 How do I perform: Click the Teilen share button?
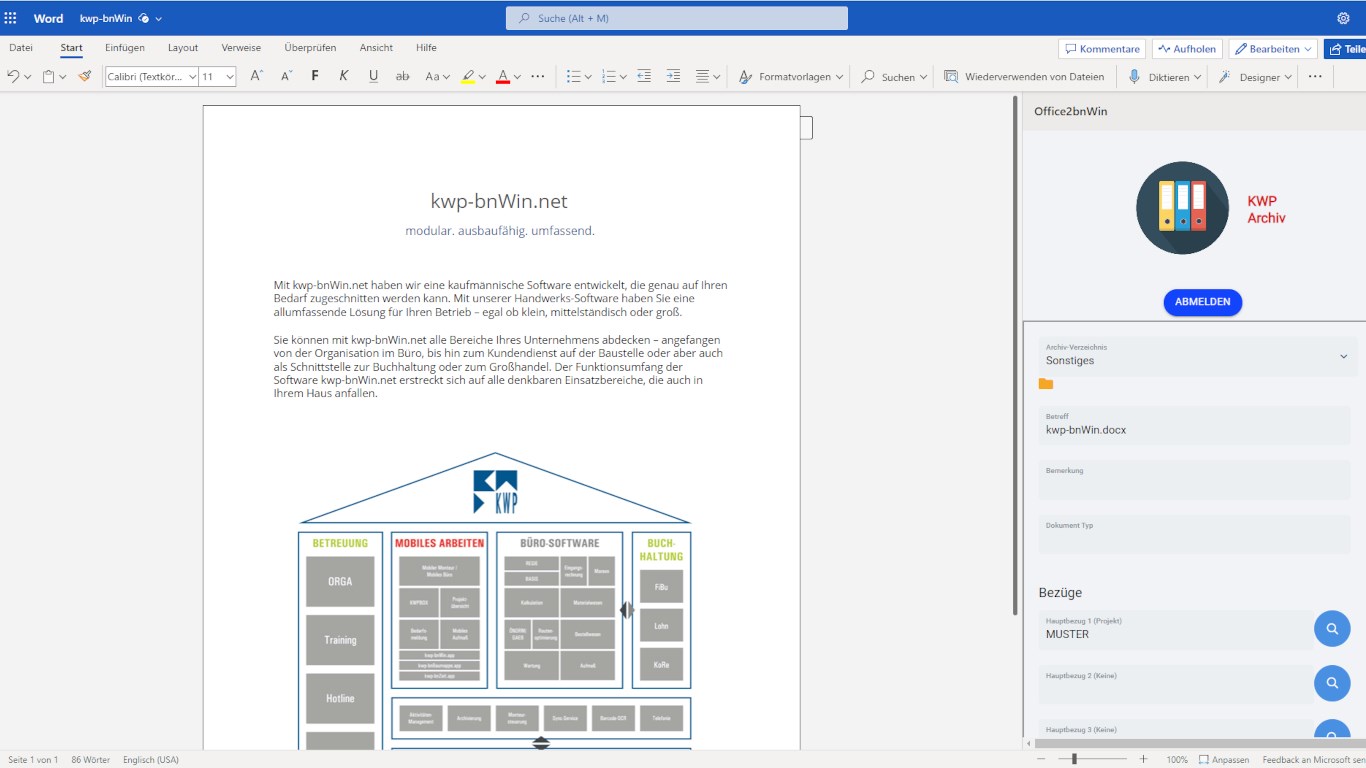click(1345, 49)
